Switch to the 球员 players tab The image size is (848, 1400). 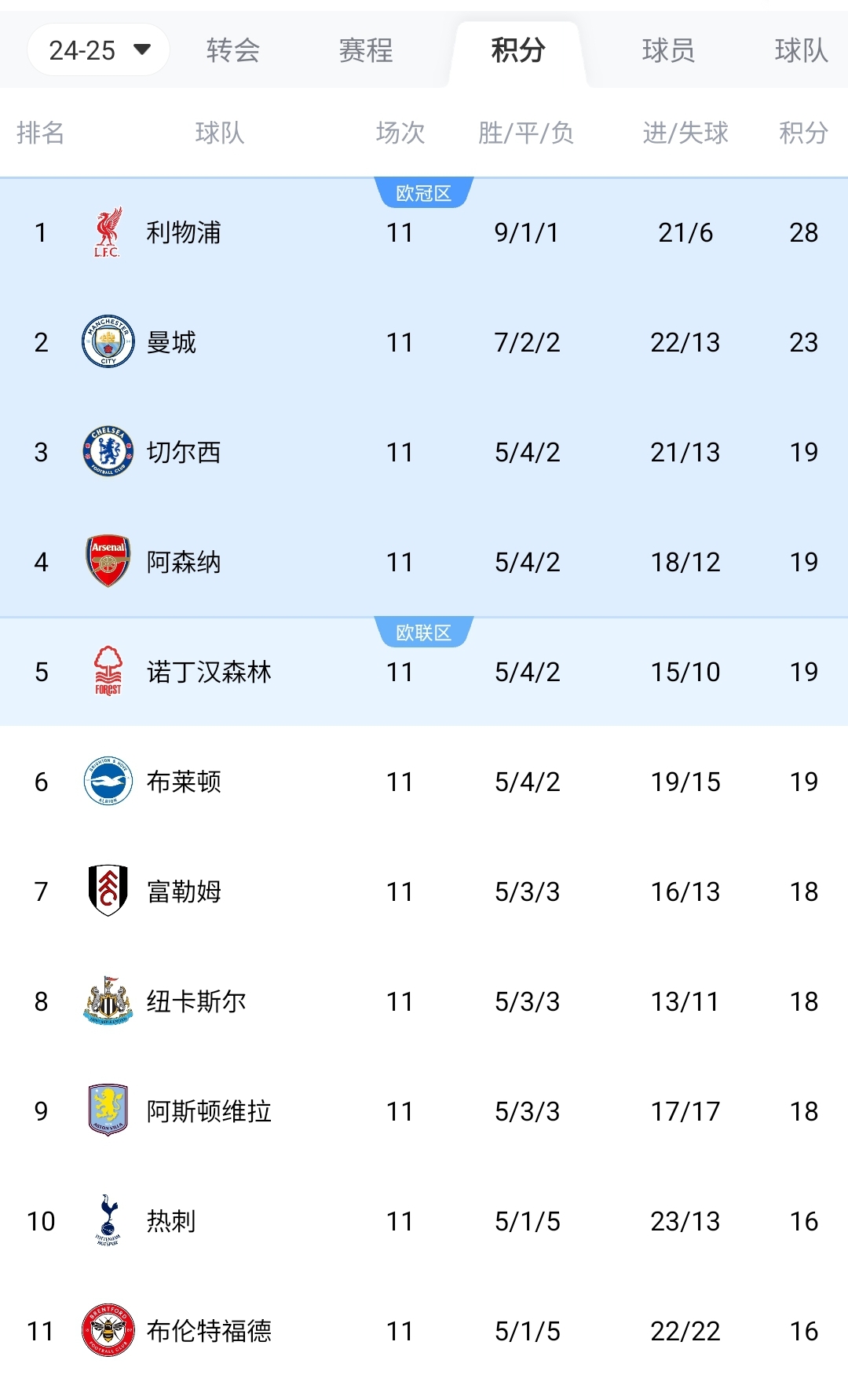point(668,50)
